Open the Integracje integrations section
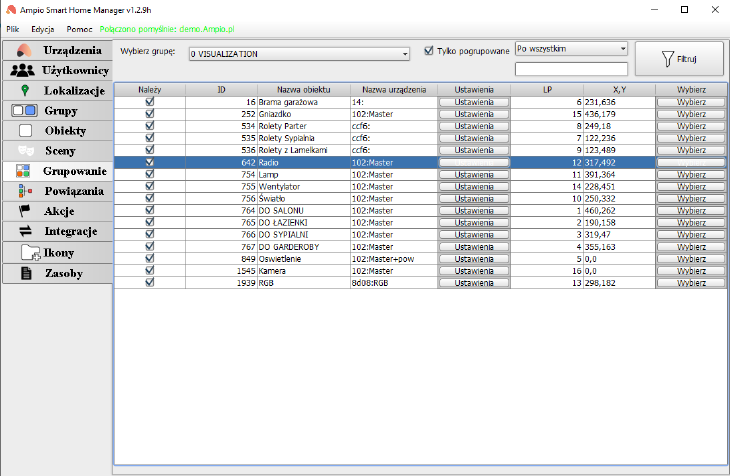This screenshot has width=730, height=476. point(58,231)
